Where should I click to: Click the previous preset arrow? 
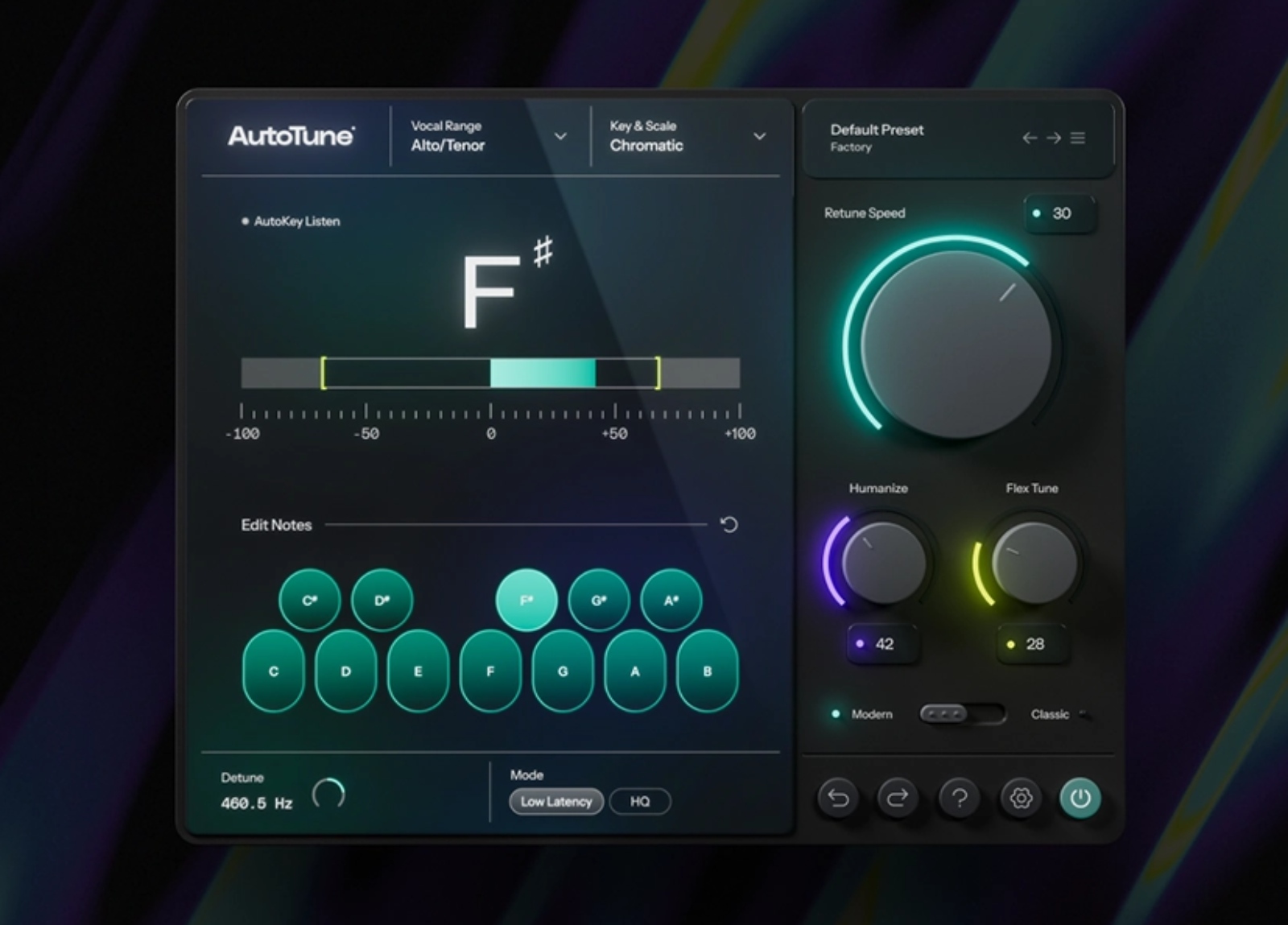pos(1030,138)
